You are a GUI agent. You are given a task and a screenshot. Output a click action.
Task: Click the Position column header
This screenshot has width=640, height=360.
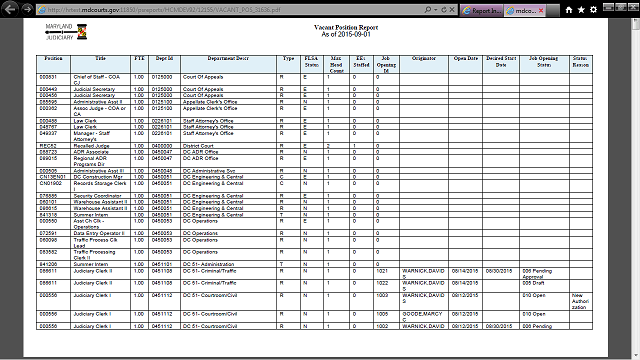tap(53, 64)
